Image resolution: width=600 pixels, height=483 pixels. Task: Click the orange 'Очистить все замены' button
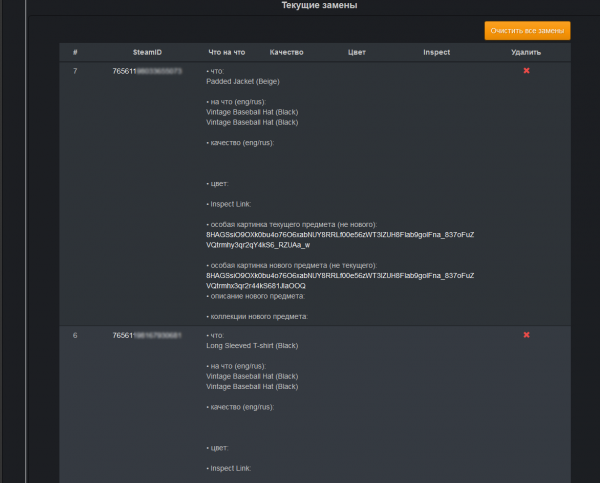coord(527,31)
